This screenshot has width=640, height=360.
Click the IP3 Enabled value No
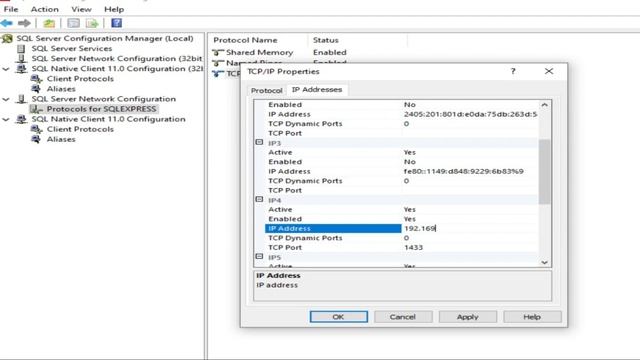click(x=409, y=162)
